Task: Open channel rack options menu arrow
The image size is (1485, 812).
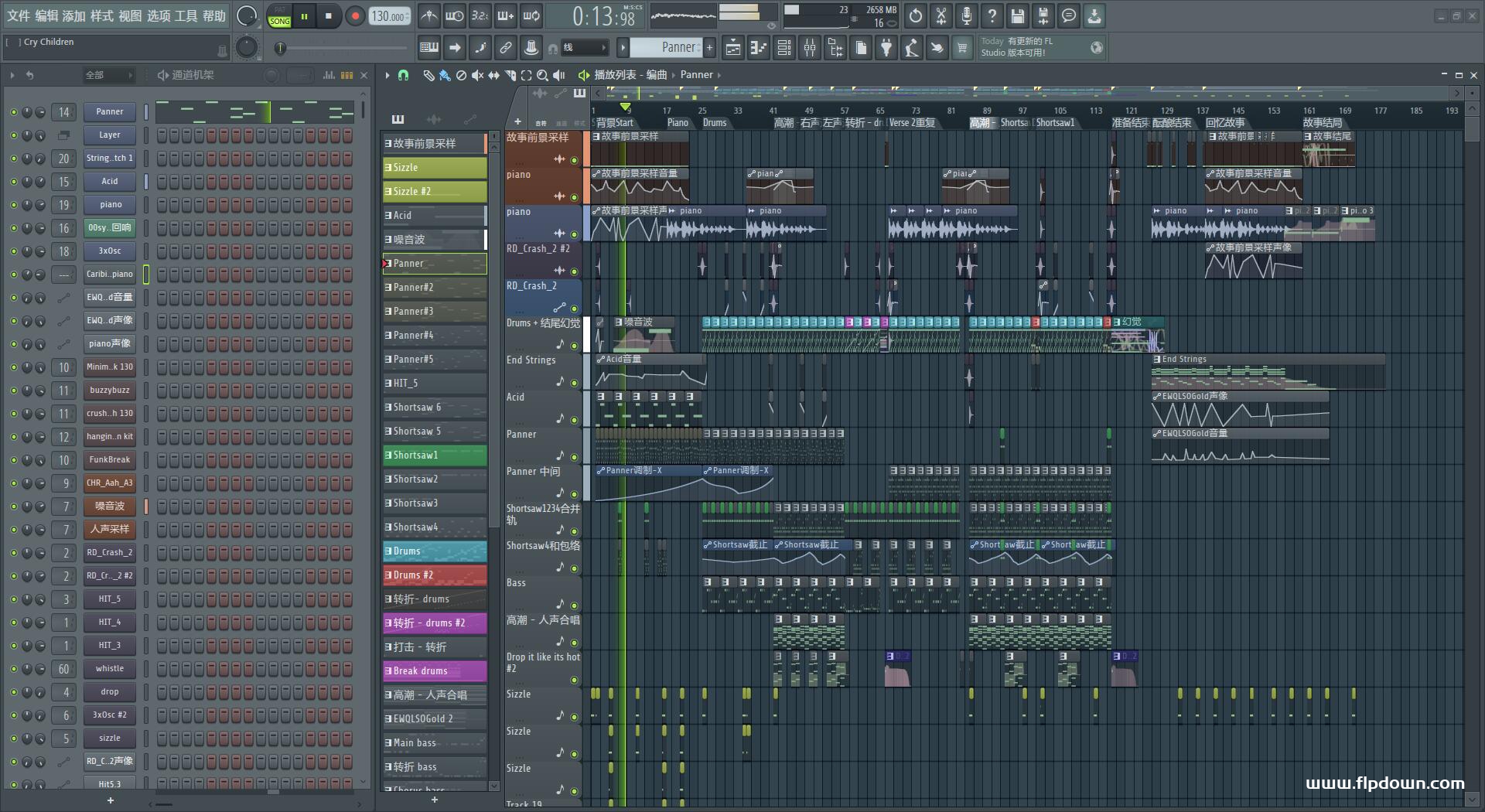Action: click(x=12, y=75)
